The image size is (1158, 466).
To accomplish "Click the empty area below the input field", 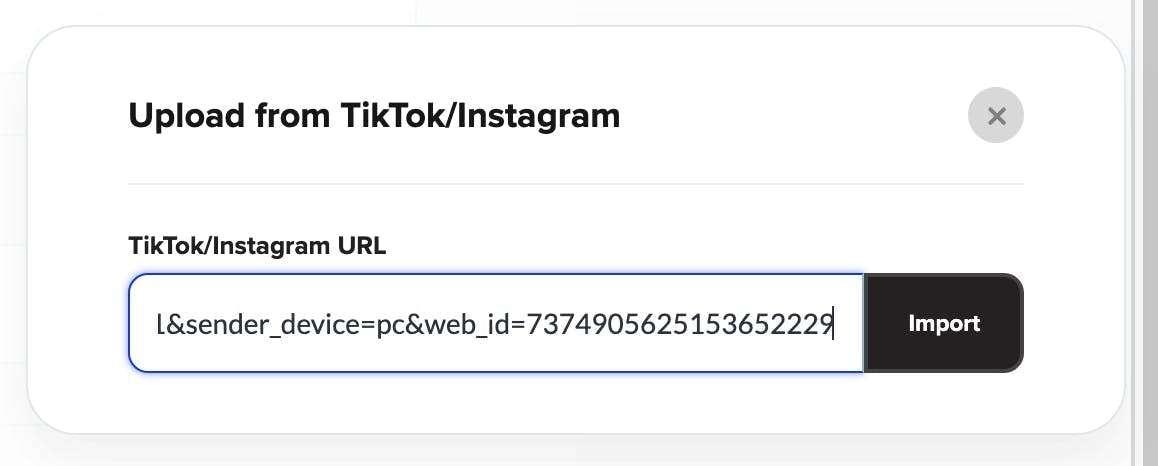I will tap(576, 402).
